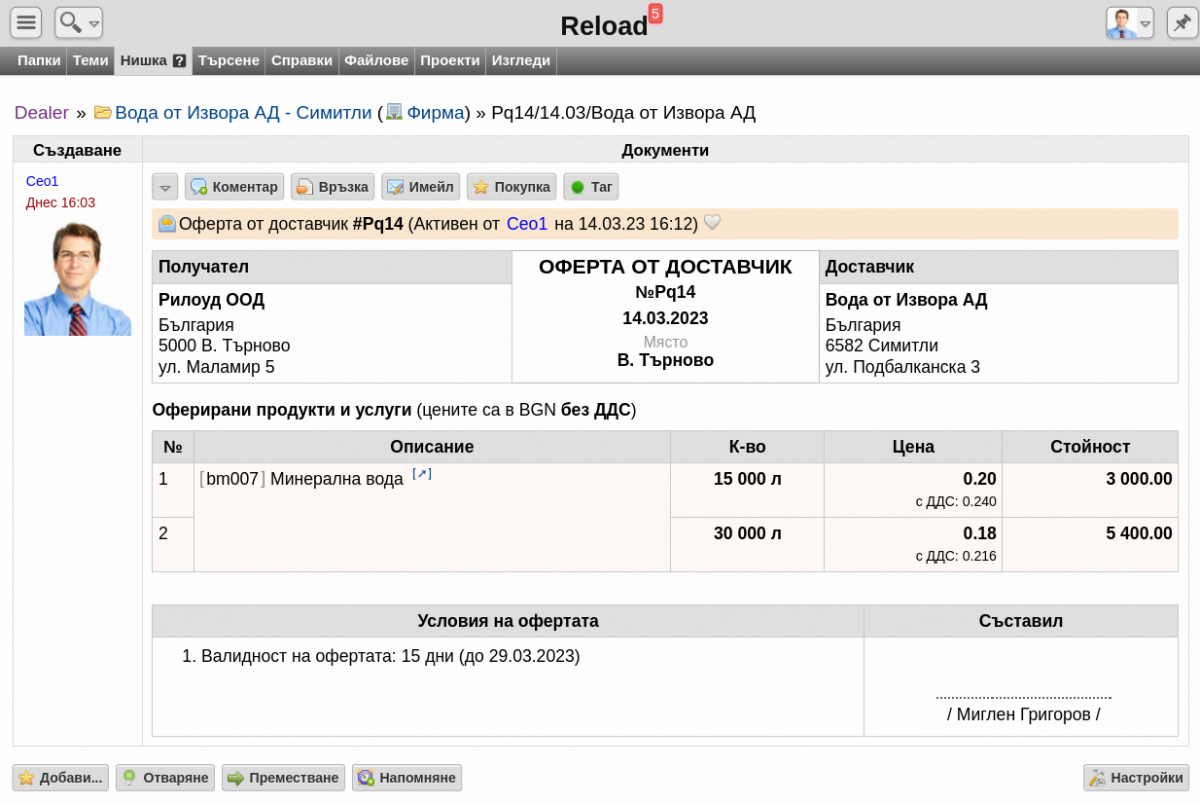Open the red notification badge 5
Viewport: 1200px width, 804px height.
655,13
